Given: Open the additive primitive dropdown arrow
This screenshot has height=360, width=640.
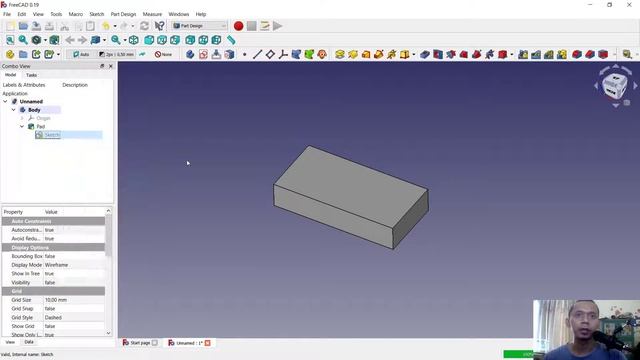Looking at the screenshot, I should coord(414,54).
